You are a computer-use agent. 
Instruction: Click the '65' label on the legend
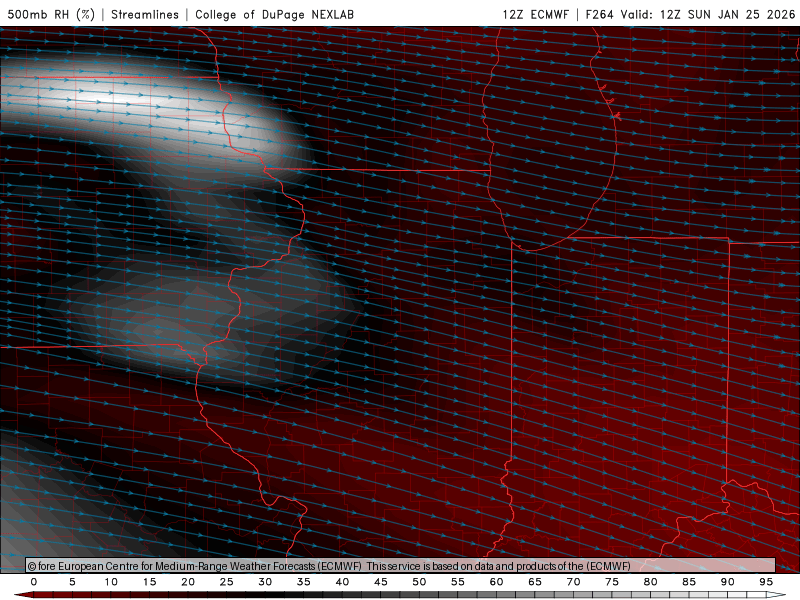[x=535, y=582]
